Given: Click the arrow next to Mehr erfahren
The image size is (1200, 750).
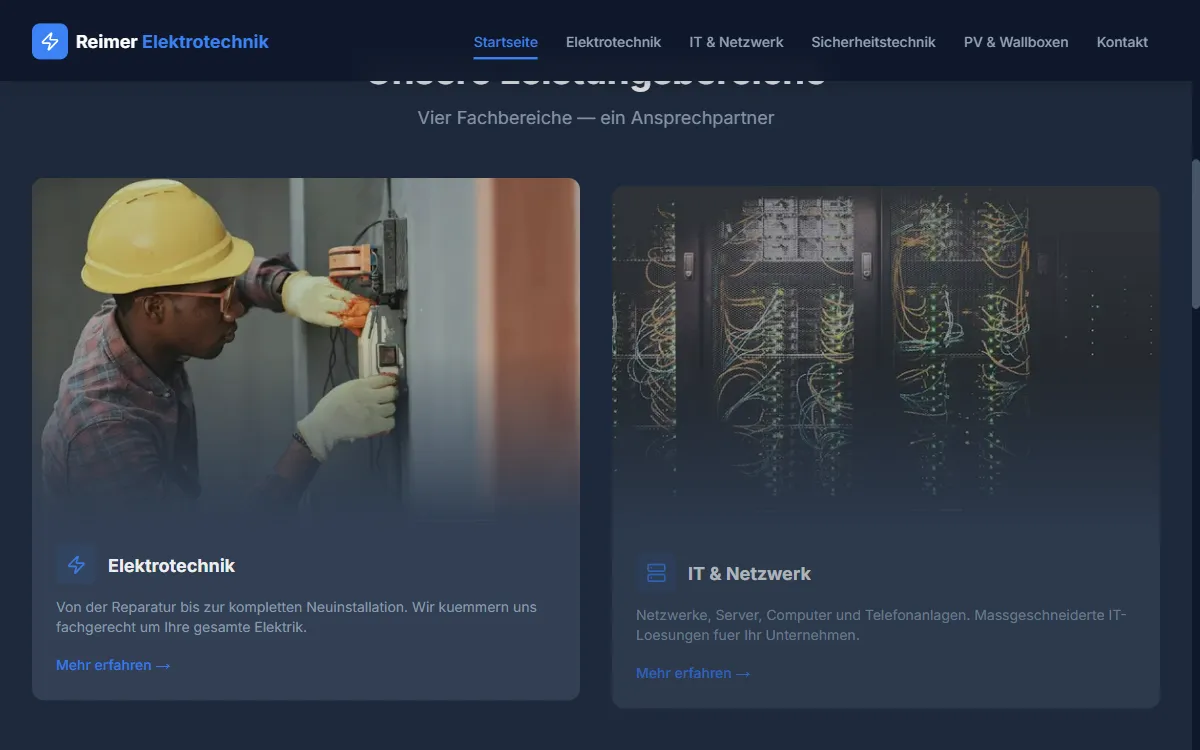Looking at the screenshot, I should point(163,665).
